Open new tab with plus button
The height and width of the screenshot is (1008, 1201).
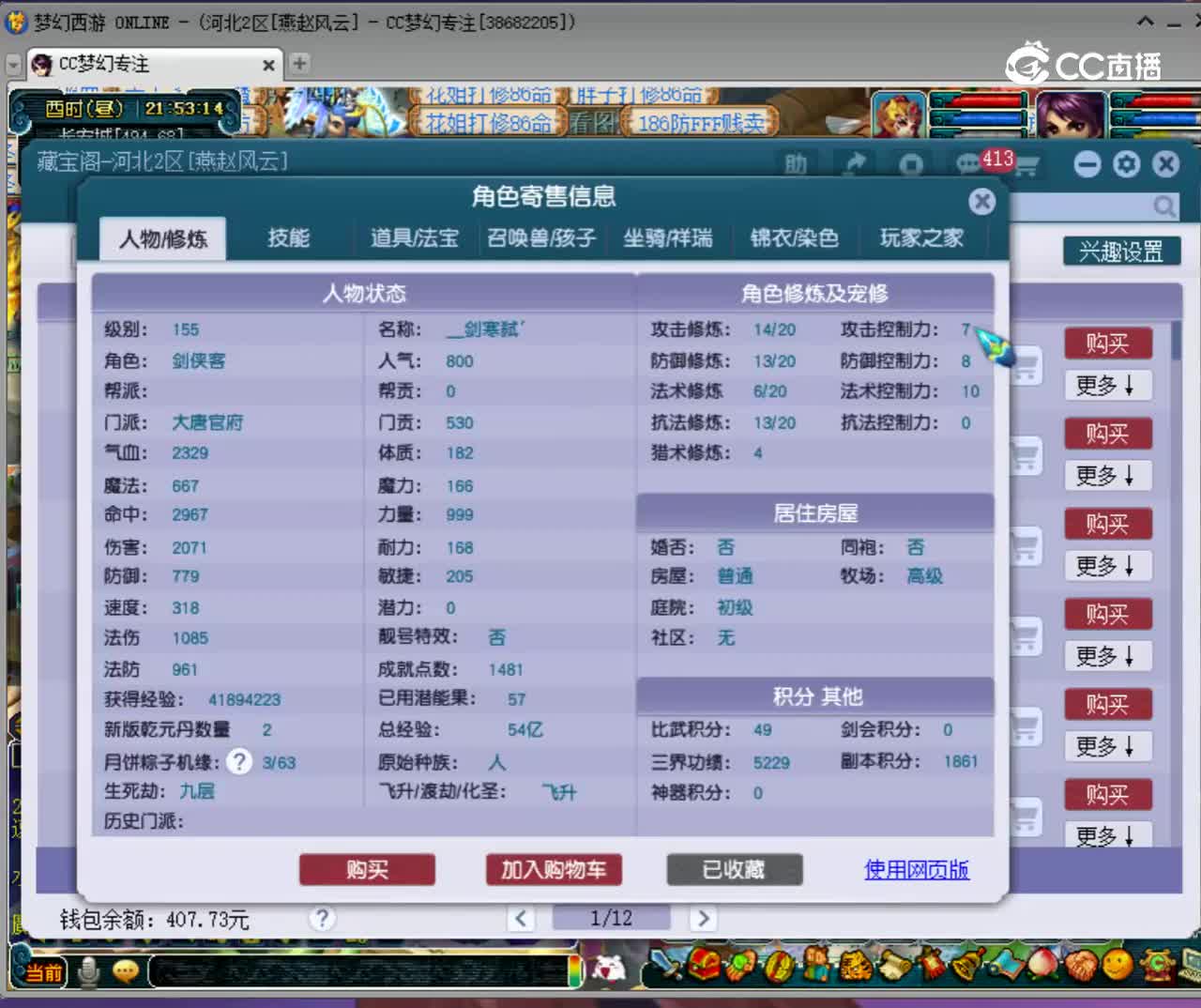click(x=299, y=64)
